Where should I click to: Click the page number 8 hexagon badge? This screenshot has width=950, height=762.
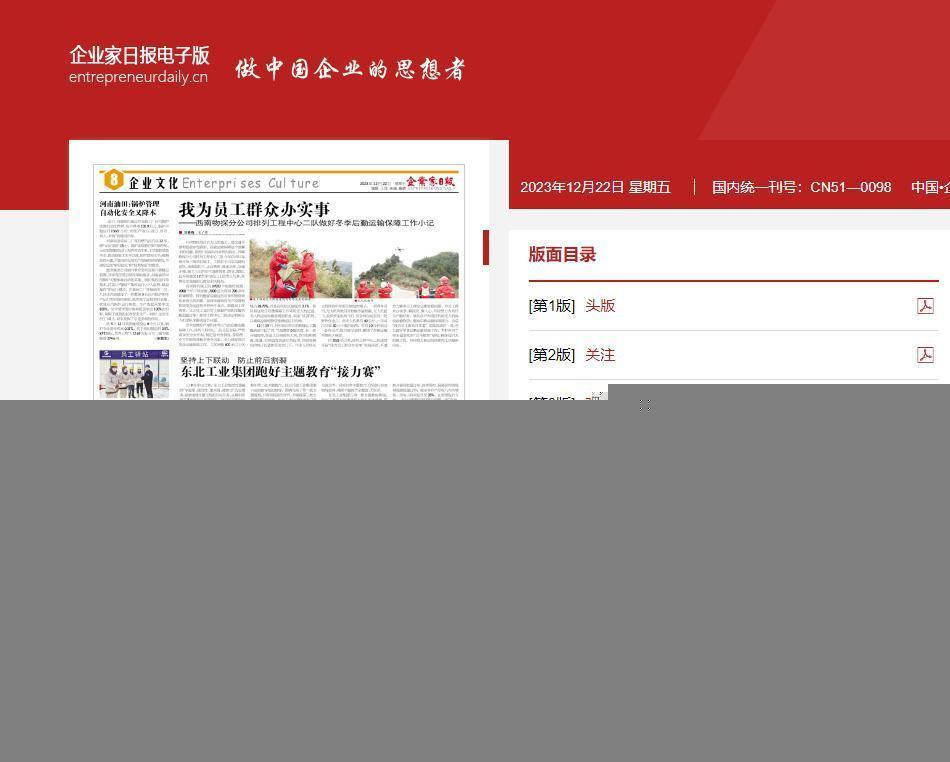click(x=114, y=181)
